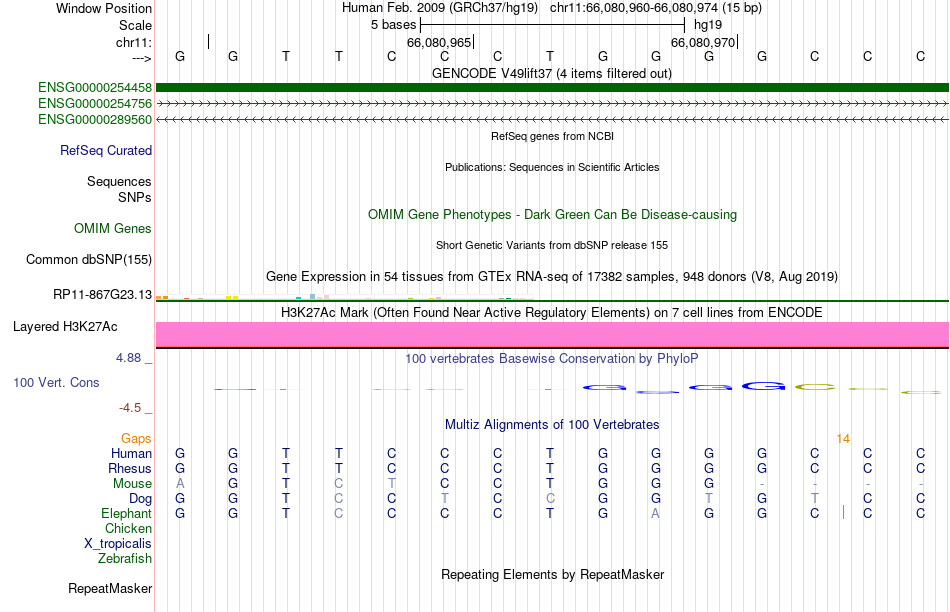Click the orange insertion bar in Elephant row
This screenshot has height=612, width=950.
(843, 512)
